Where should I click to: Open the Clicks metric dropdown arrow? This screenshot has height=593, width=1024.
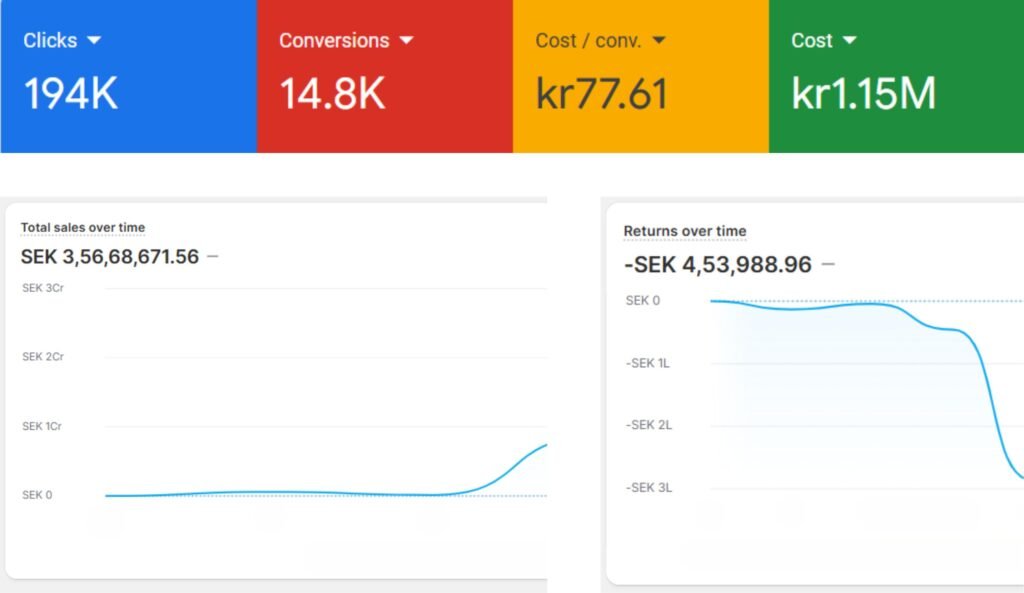pyautogui.click(x=94, y=41)
